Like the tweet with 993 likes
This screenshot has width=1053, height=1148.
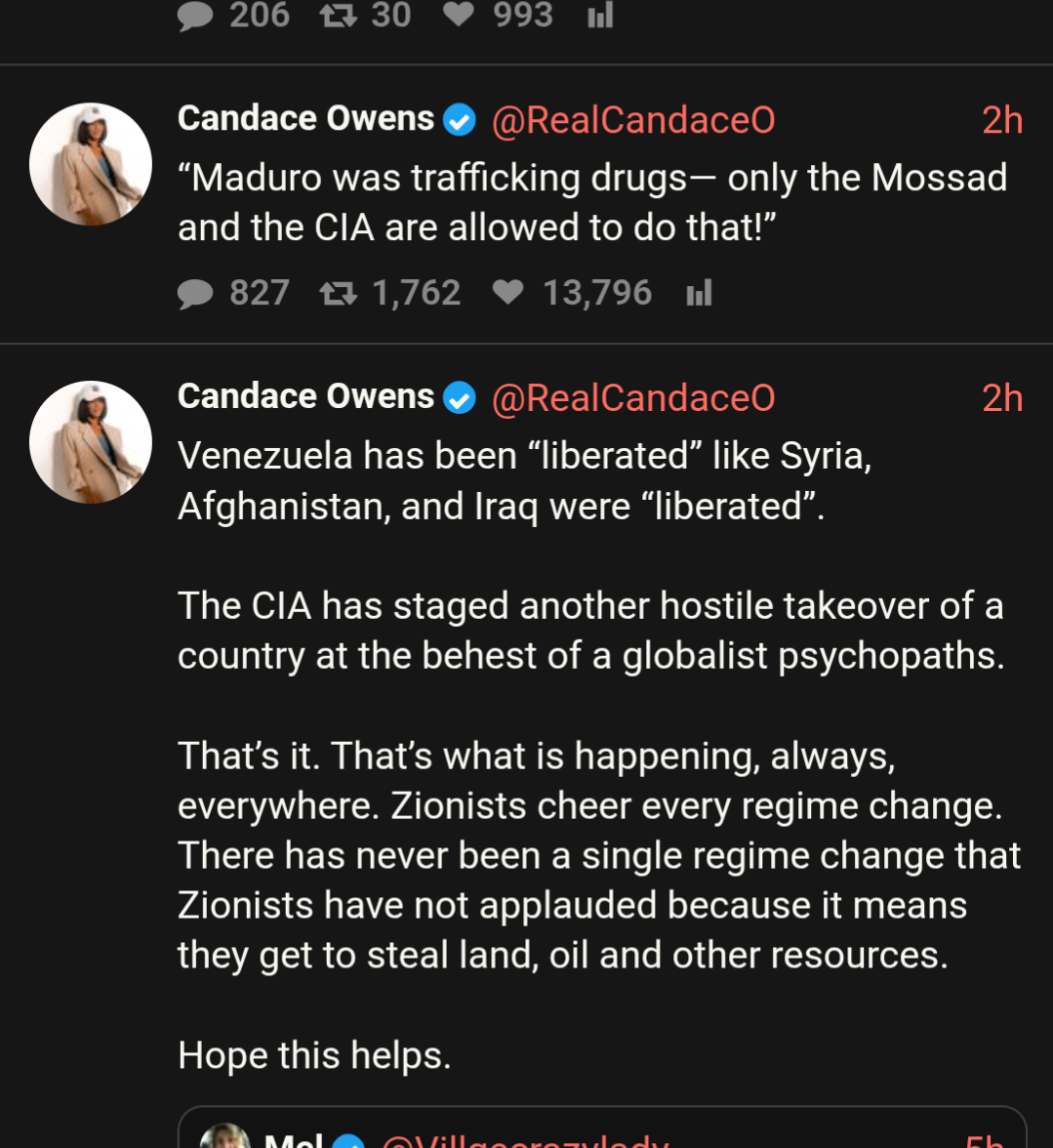pos(459,16)
